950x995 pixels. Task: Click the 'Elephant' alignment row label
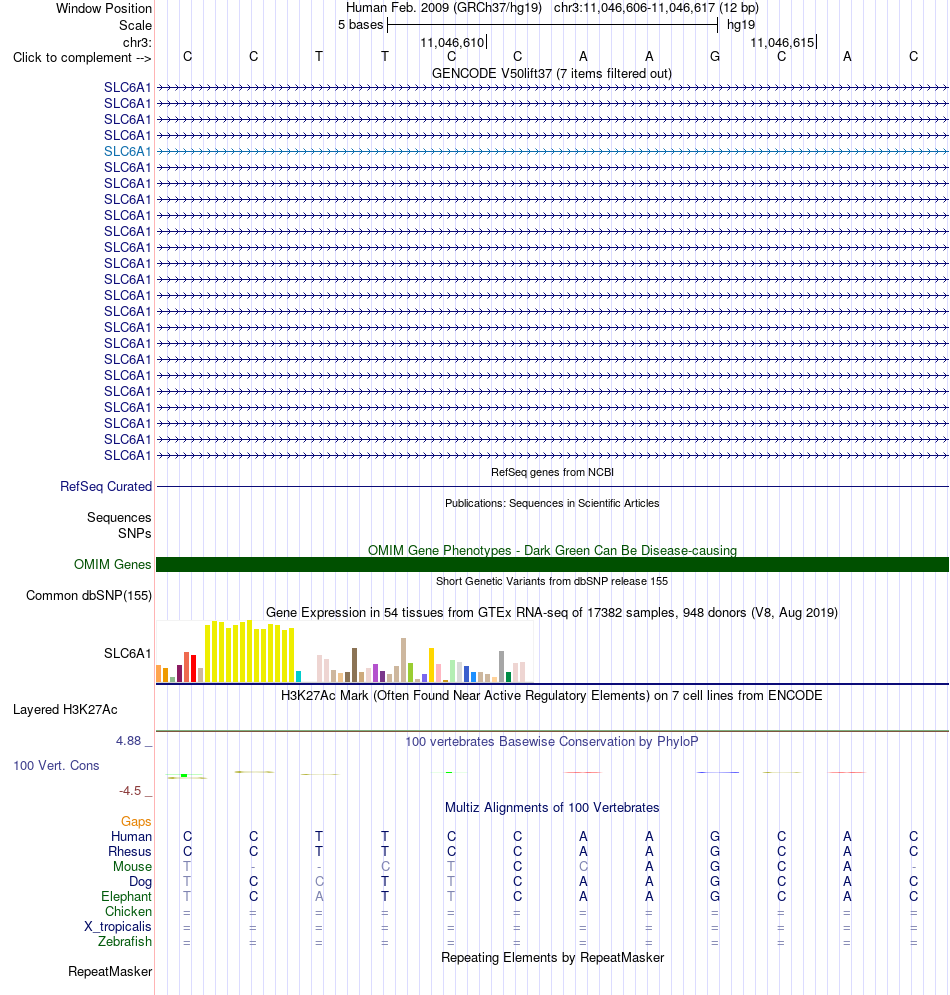pyautogui.click(x=126, y=897)
